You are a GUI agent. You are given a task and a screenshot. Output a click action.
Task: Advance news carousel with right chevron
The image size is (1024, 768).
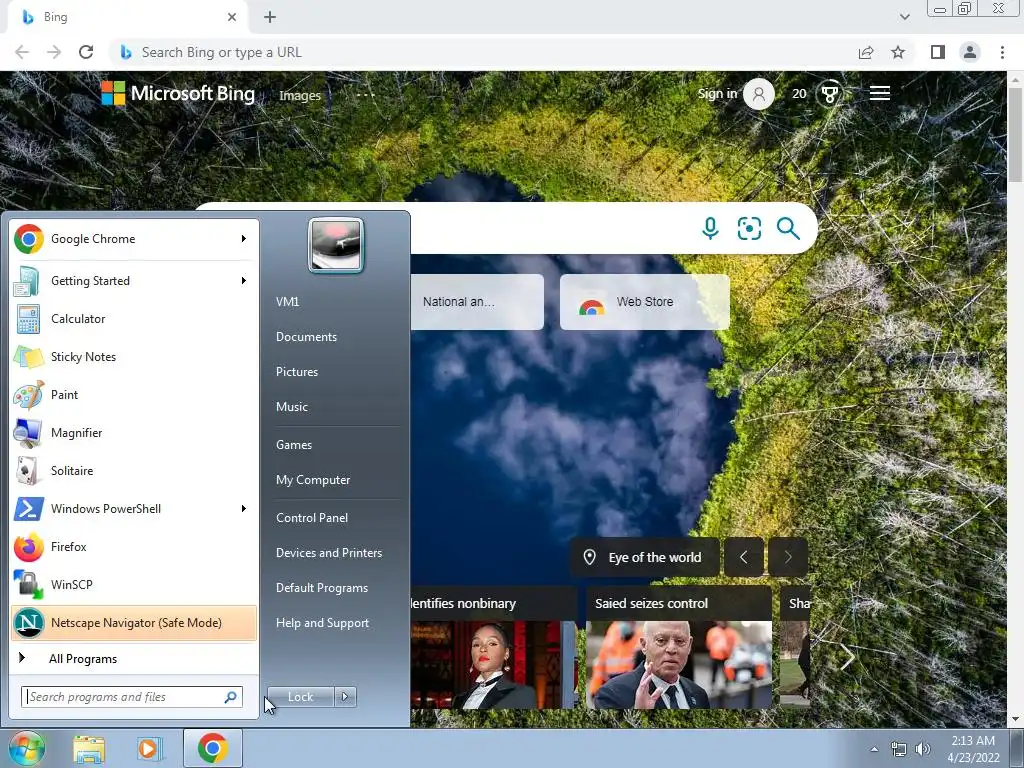coord(847,657)
